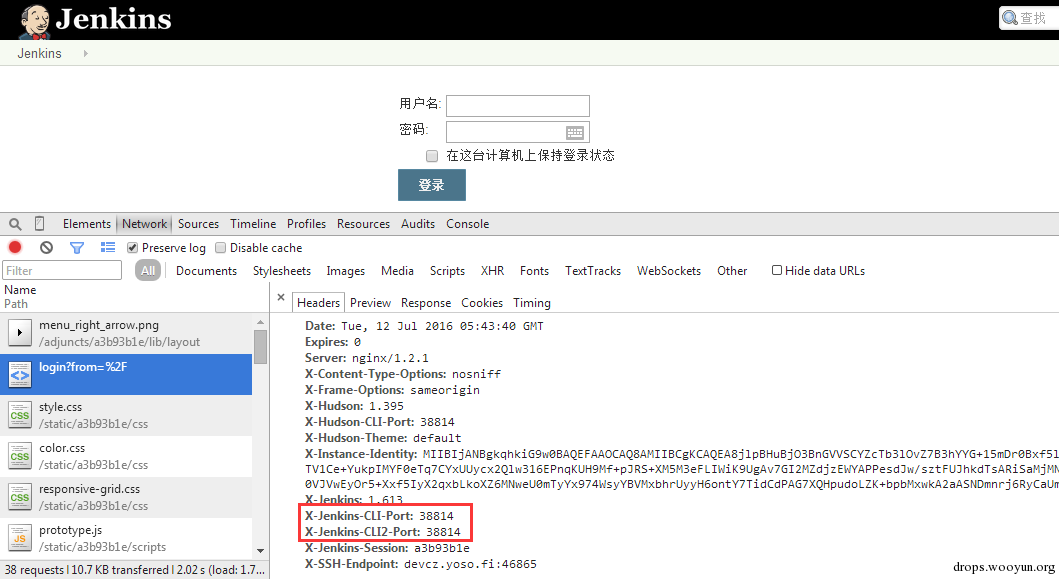
Task: Open the DevTools inspect element magnifier
Action: click(x=15, y=224)
